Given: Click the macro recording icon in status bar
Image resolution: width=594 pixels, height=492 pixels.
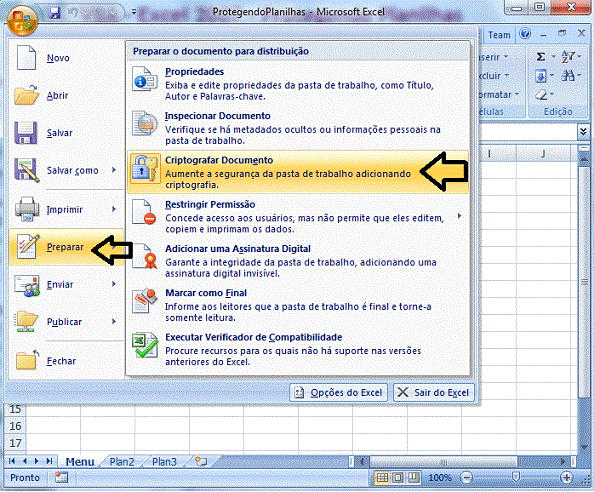Looking at the screenshot, I should [61, 477].
